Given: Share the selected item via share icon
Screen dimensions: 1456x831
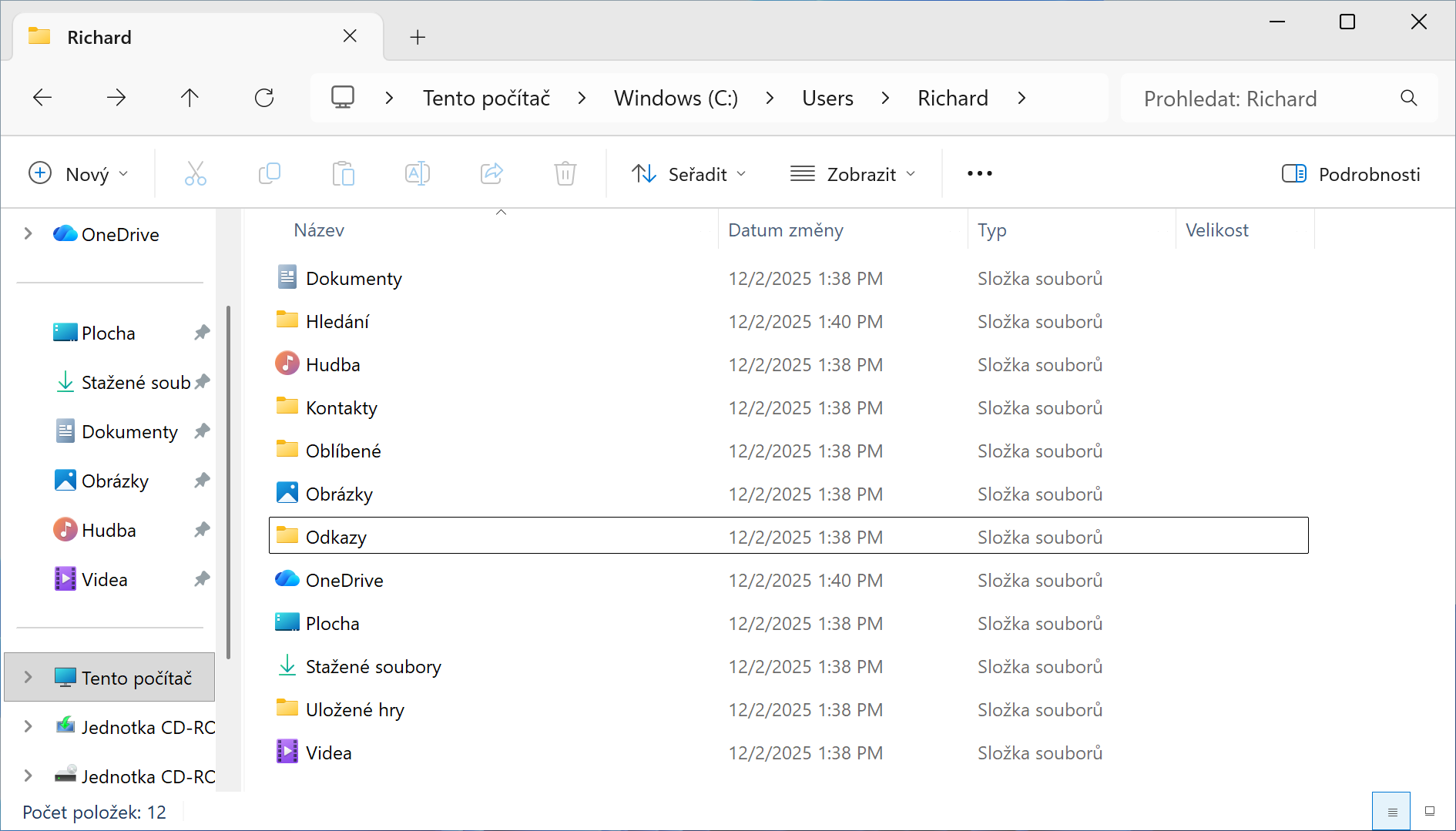Looking at the screenshot, I should click(x=491, y=173).
